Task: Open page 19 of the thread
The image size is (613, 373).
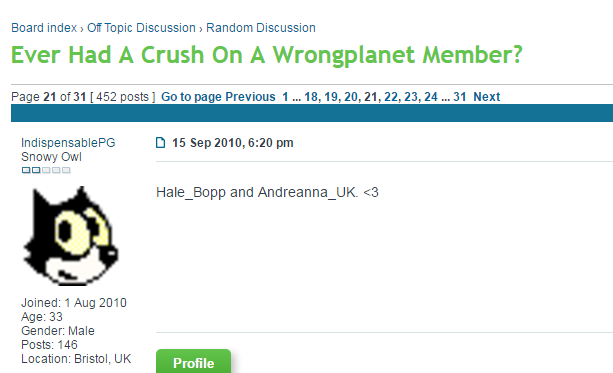Action: (x=331, y=97)
